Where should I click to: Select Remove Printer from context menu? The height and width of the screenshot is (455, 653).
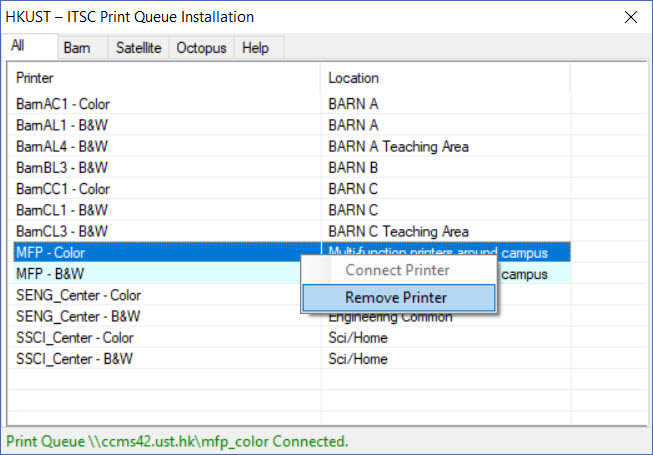point(396,297)
